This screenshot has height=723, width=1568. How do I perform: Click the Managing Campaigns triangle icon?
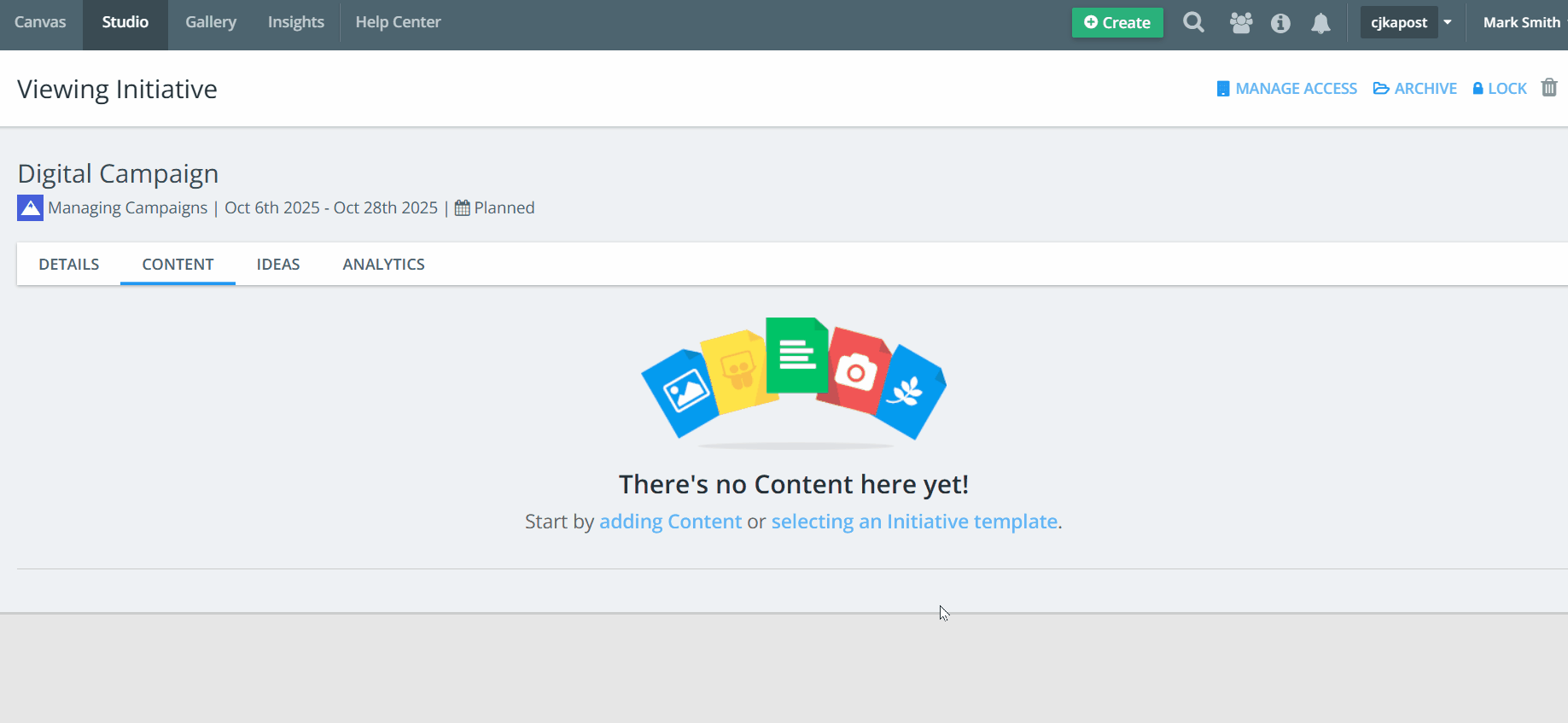(x=30, y=208)
